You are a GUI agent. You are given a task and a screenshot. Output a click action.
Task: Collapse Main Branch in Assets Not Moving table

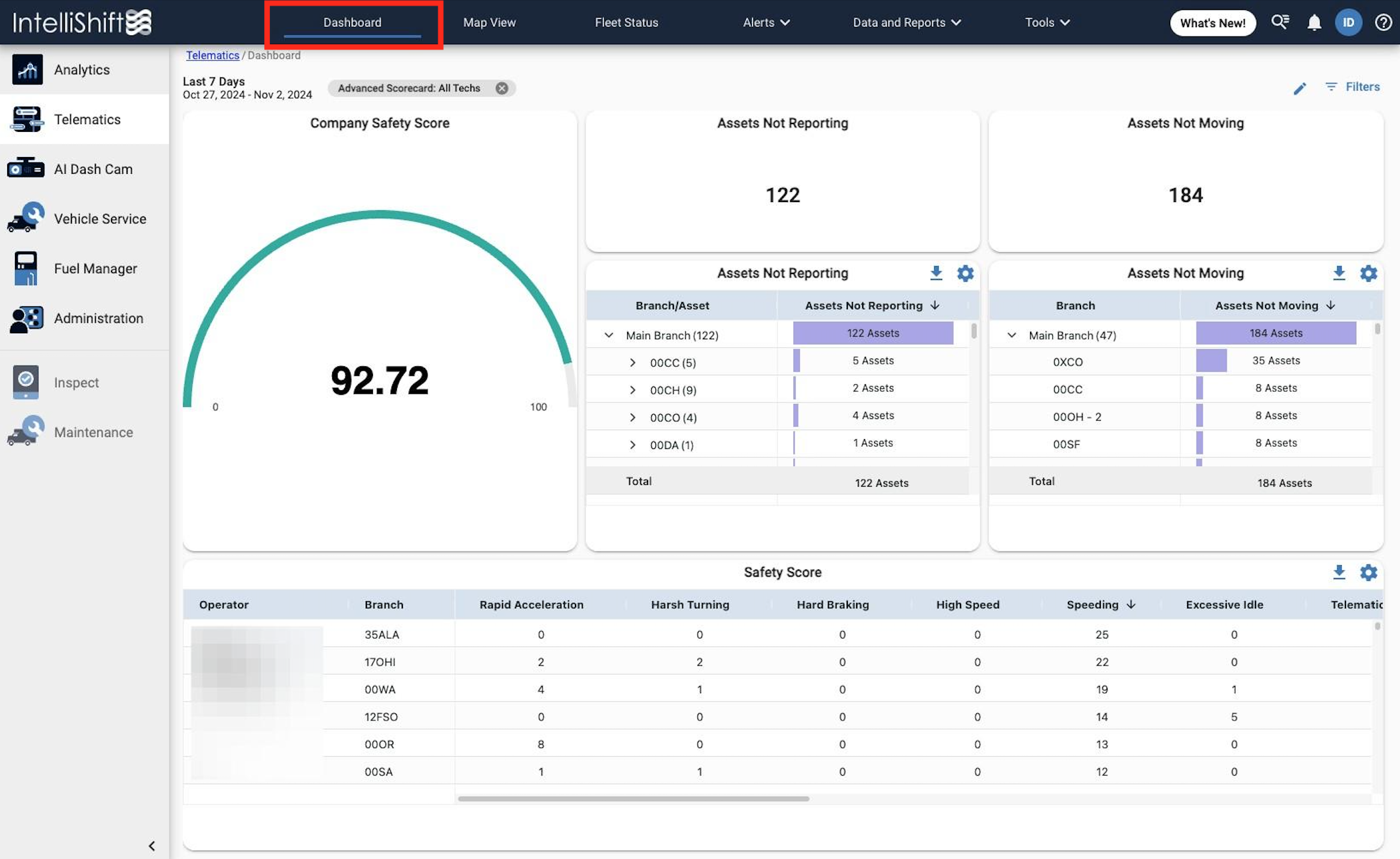tap(1012, 335)
